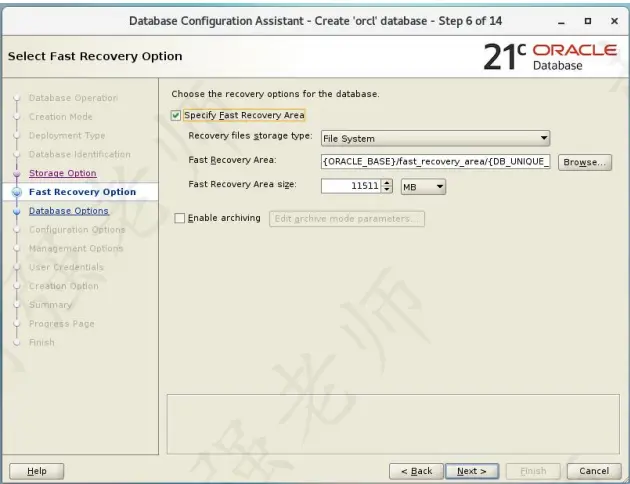Click the Oracle 21c Database logo
The width and height of the screenshot is (630, 484).
550,57
